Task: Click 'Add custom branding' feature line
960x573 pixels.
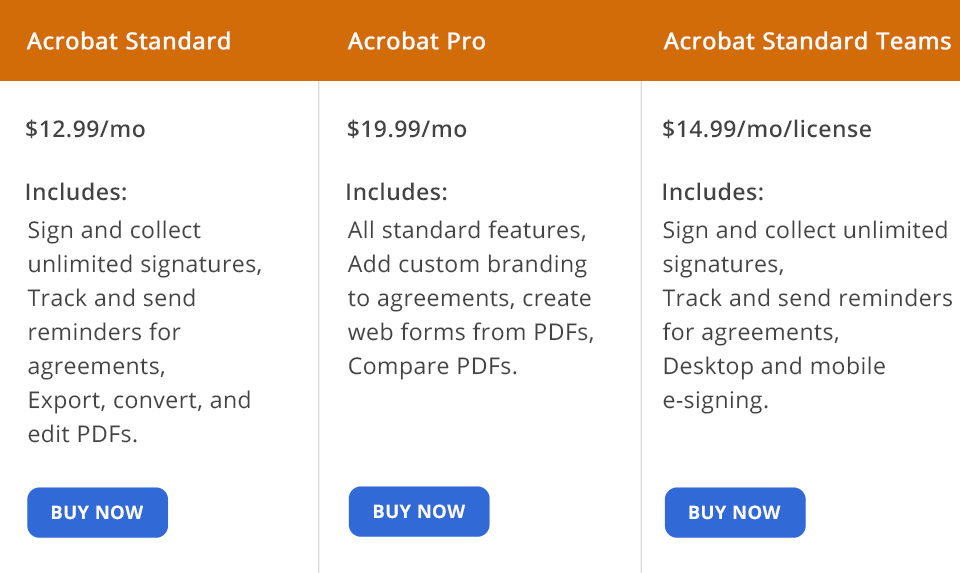Action: [x=467, y=265]
